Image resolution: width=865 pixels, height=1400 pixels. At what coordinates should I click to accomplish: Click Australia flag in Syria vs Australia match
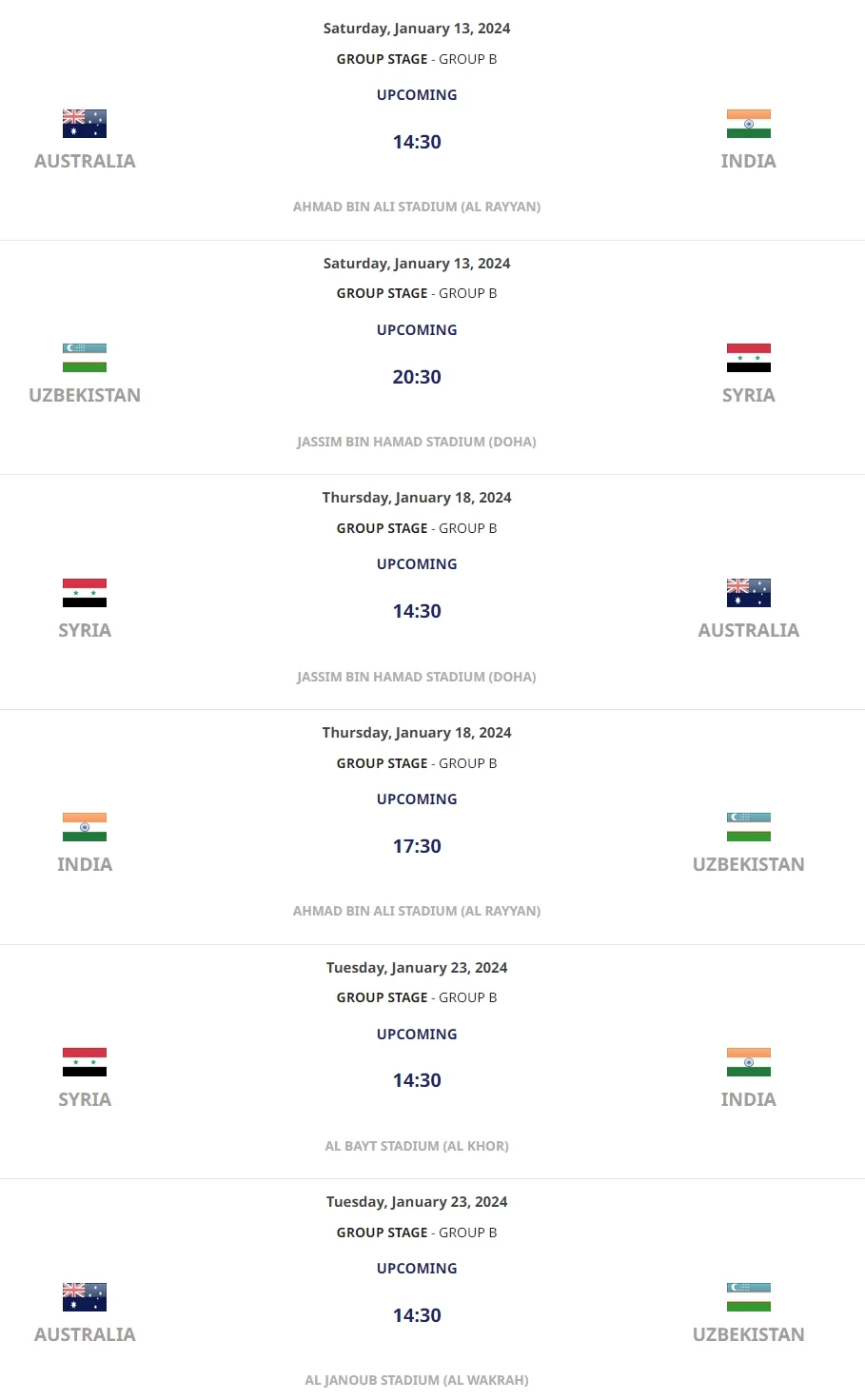tap(748, 593)
